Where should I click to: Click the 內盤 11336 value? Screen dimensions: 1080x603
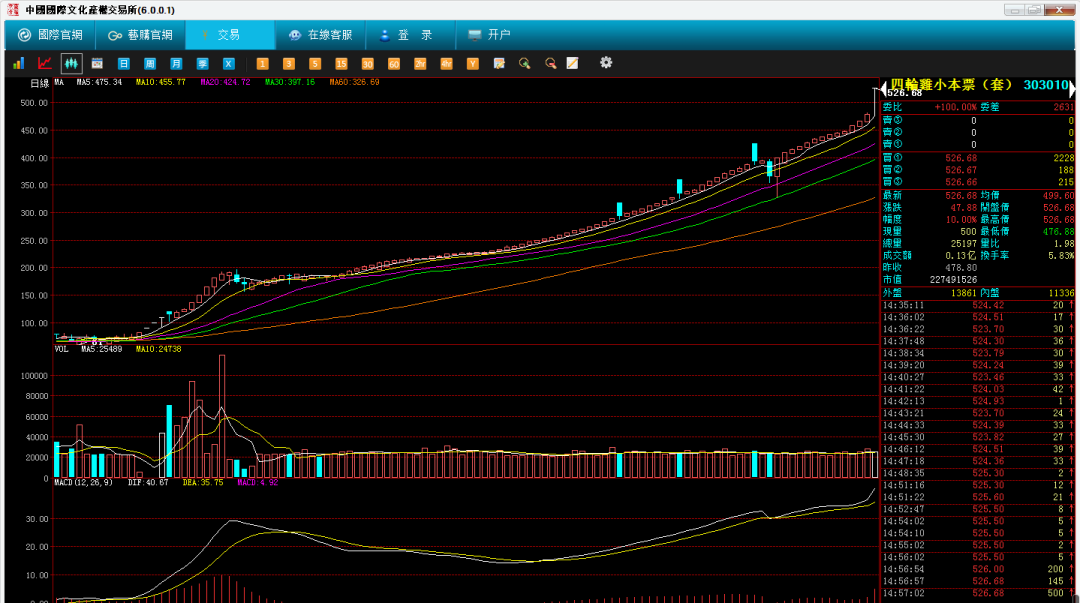[1061, 293]
